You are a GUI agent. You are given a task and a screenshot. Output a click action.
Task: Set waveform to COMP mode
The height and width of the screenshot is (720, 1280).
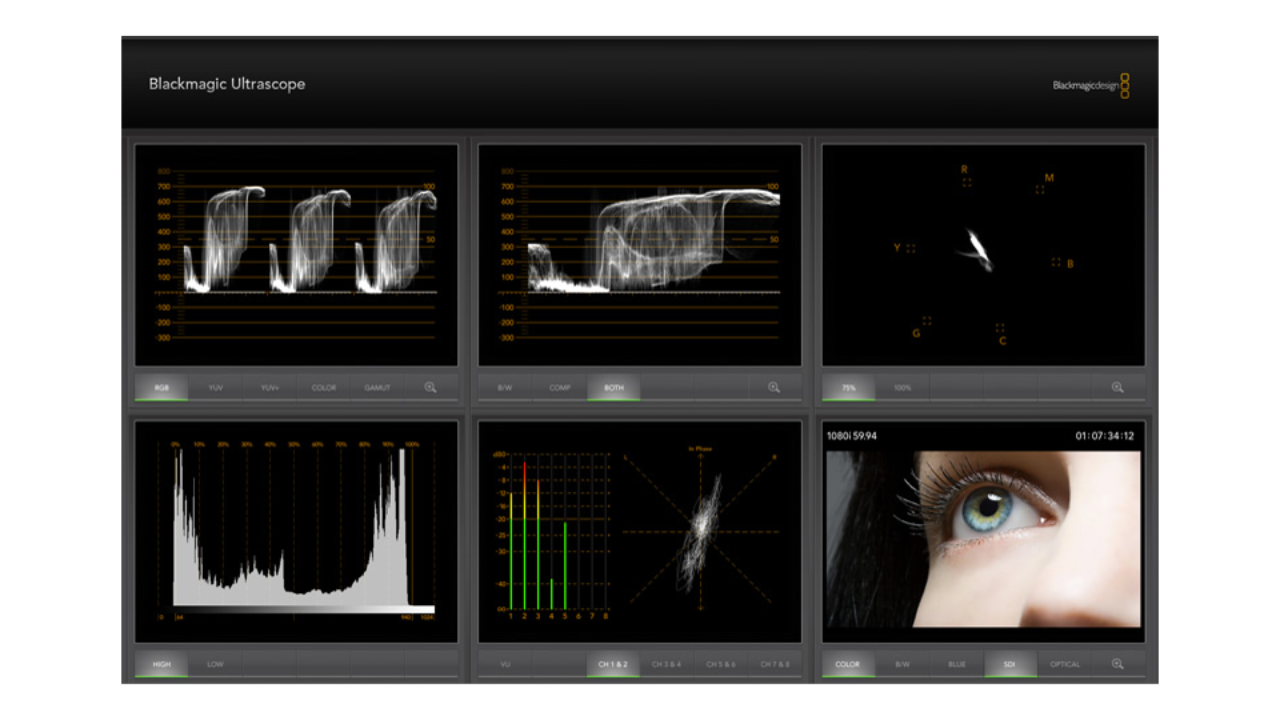(x=560, y=387)
